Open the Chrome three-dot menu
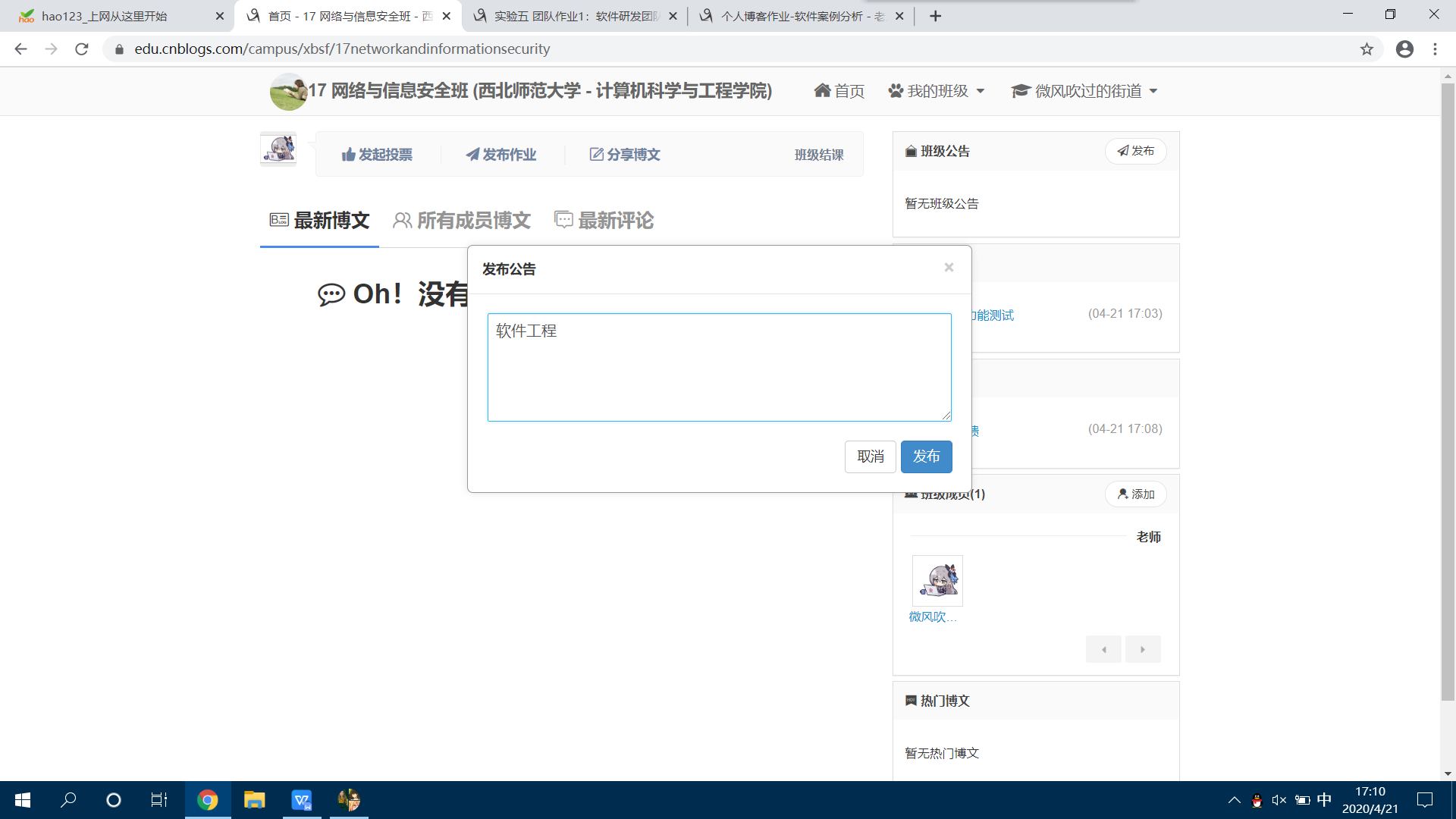Viewport: 1456px width, 819px height. point(1435,49)
